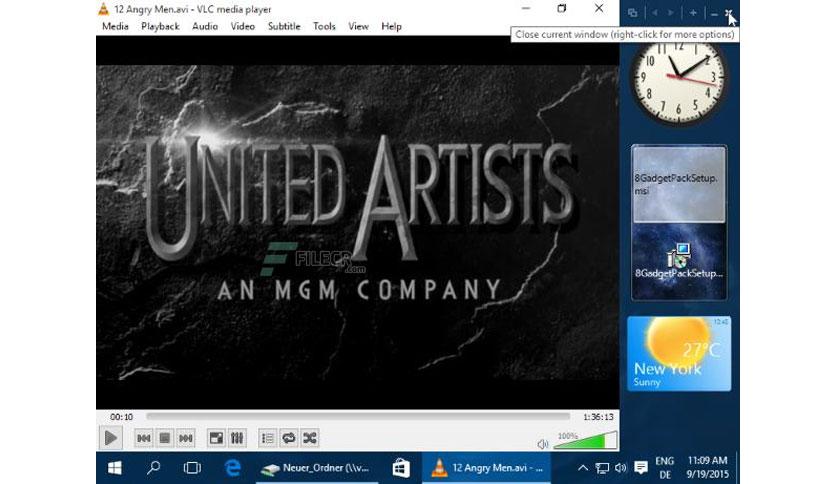Open system volume tray icon
This screenshot has height=484, width=836.
pyautogui.click(x=620, y=468)
